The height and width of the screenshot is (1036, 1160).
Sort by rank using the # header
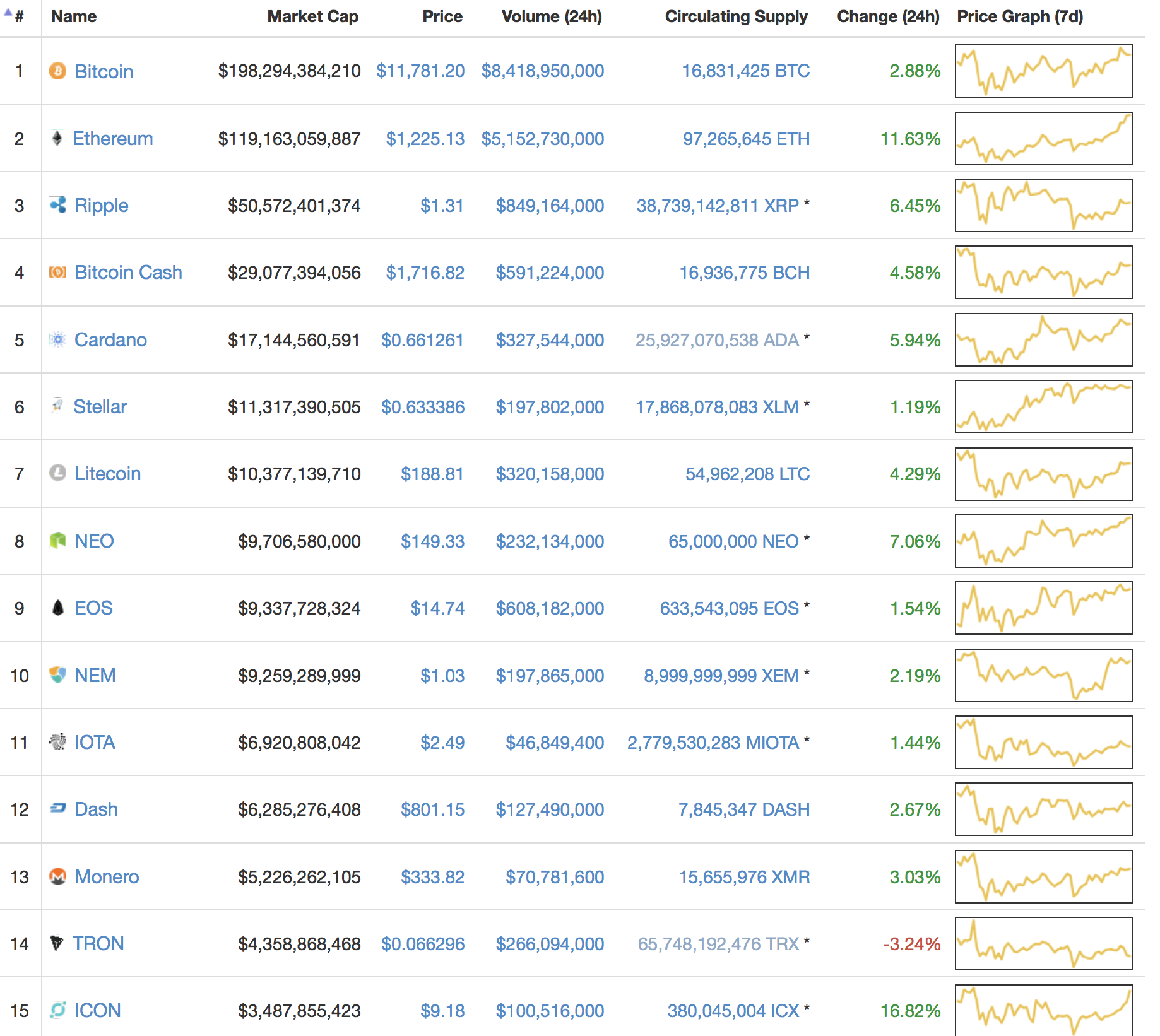pyautogui.click(x=19, y=16)
